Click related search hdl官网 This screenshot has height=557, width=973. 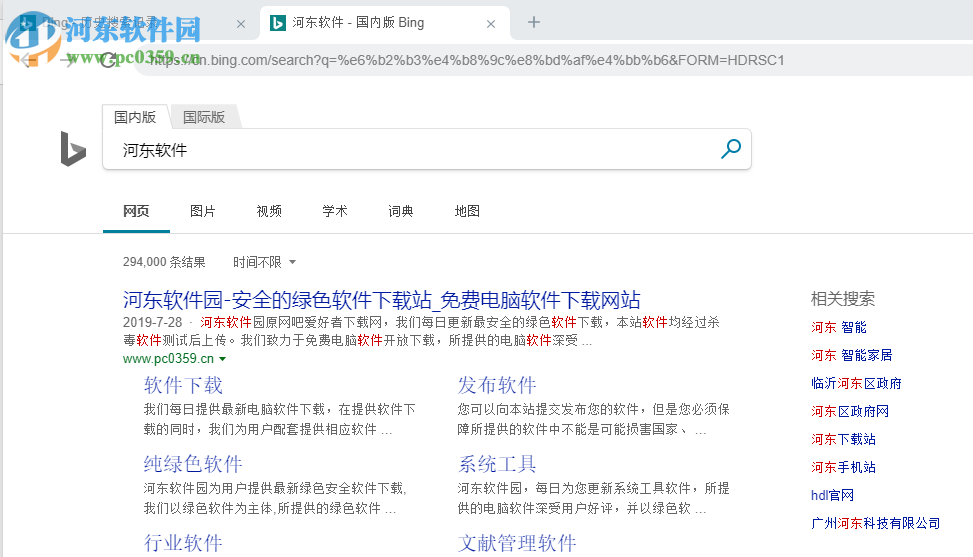832,495
